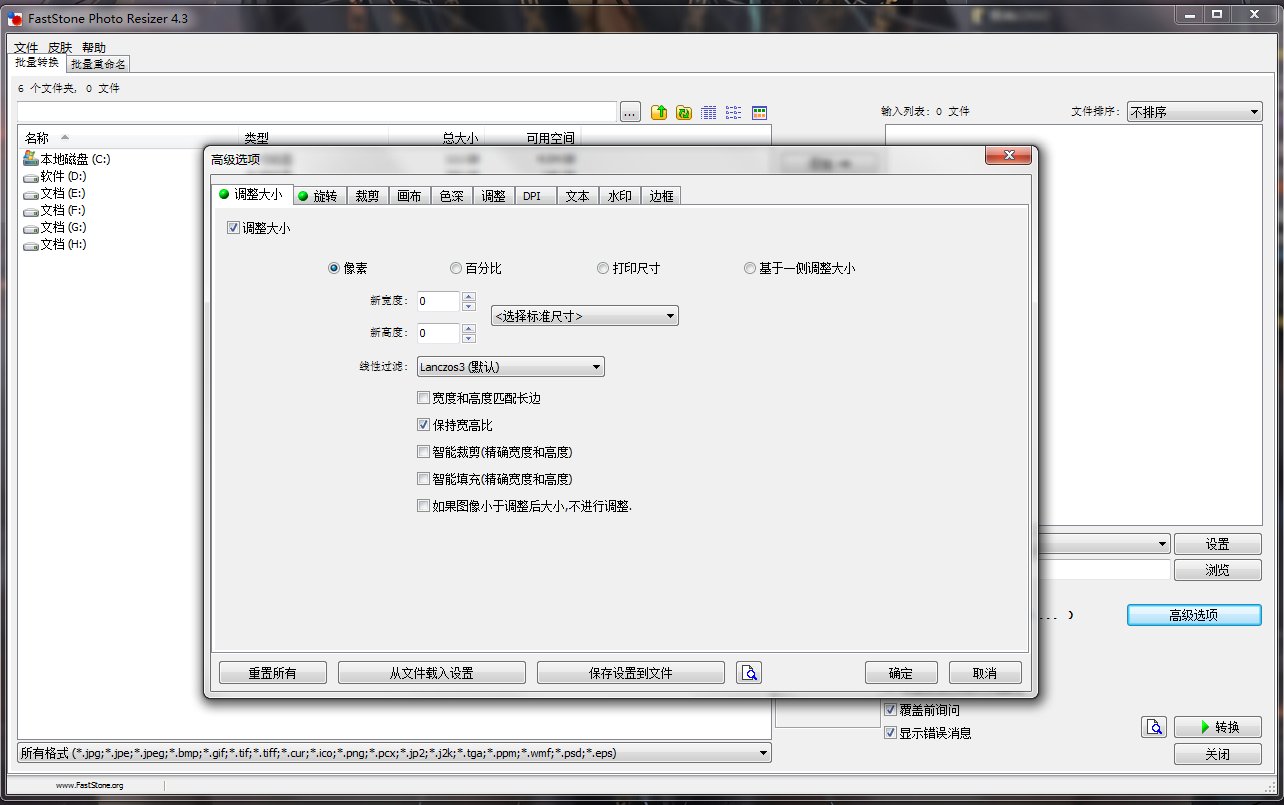This screenshot has height=805, width=1284.
Task: Click 从文件载入设置 button
Action: pos(432,673)
